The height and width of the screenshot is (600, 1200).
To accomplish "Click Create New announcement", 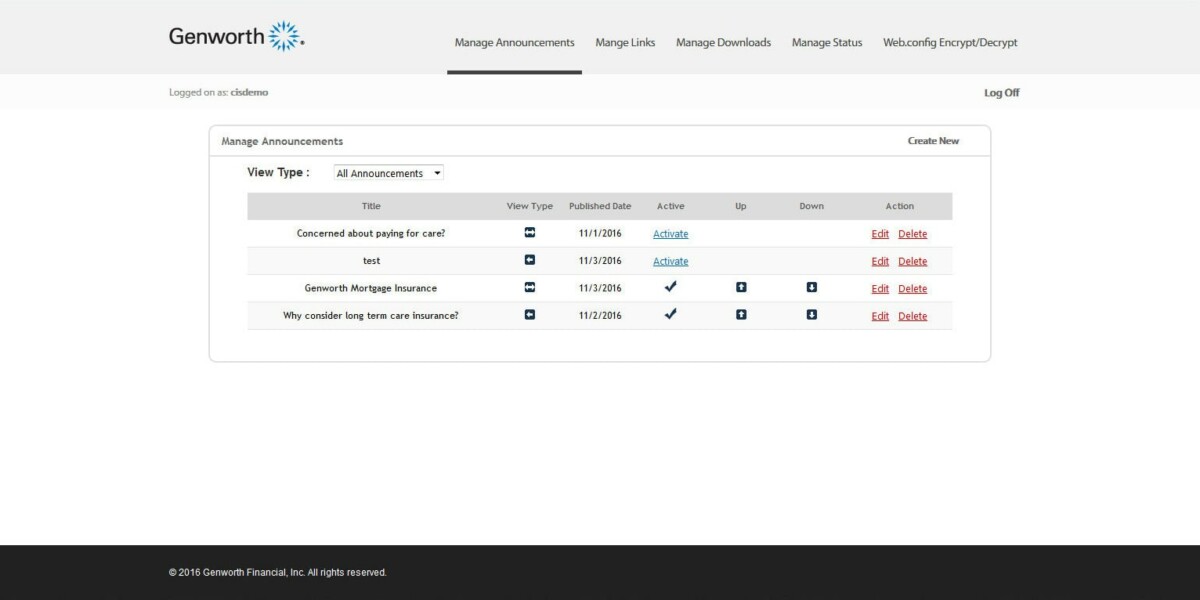I will (x=933, y=141).
